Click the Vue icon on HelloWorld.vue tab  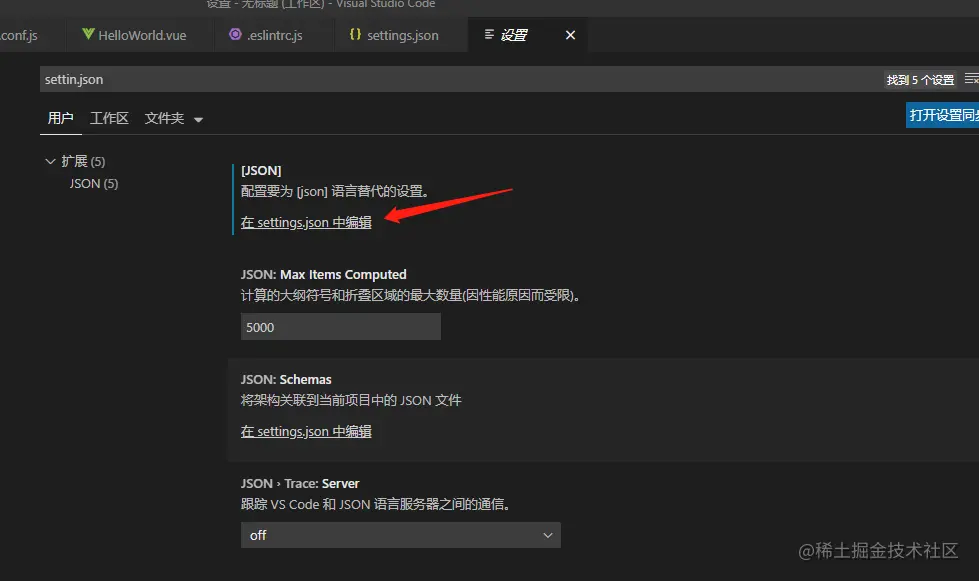tap(89, 34)
